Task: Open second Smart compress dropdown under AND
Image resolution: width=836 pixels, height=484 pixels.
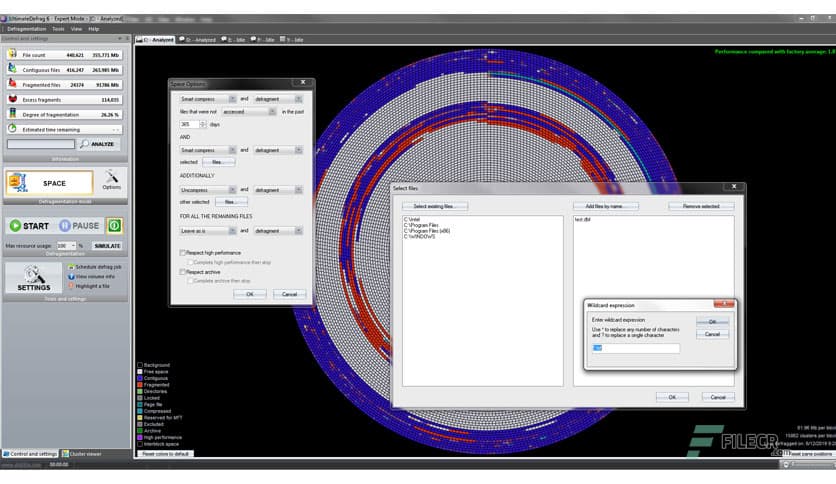Action: point(207,150)
